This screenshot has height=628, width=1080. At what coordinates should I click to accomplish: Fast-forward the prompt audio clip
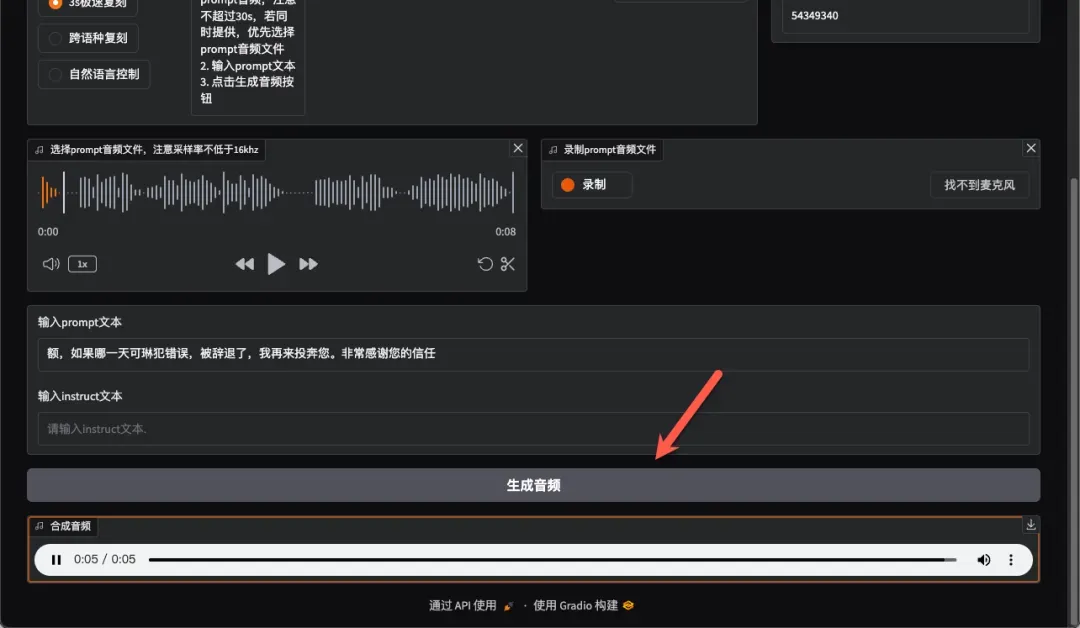(308, 264)
